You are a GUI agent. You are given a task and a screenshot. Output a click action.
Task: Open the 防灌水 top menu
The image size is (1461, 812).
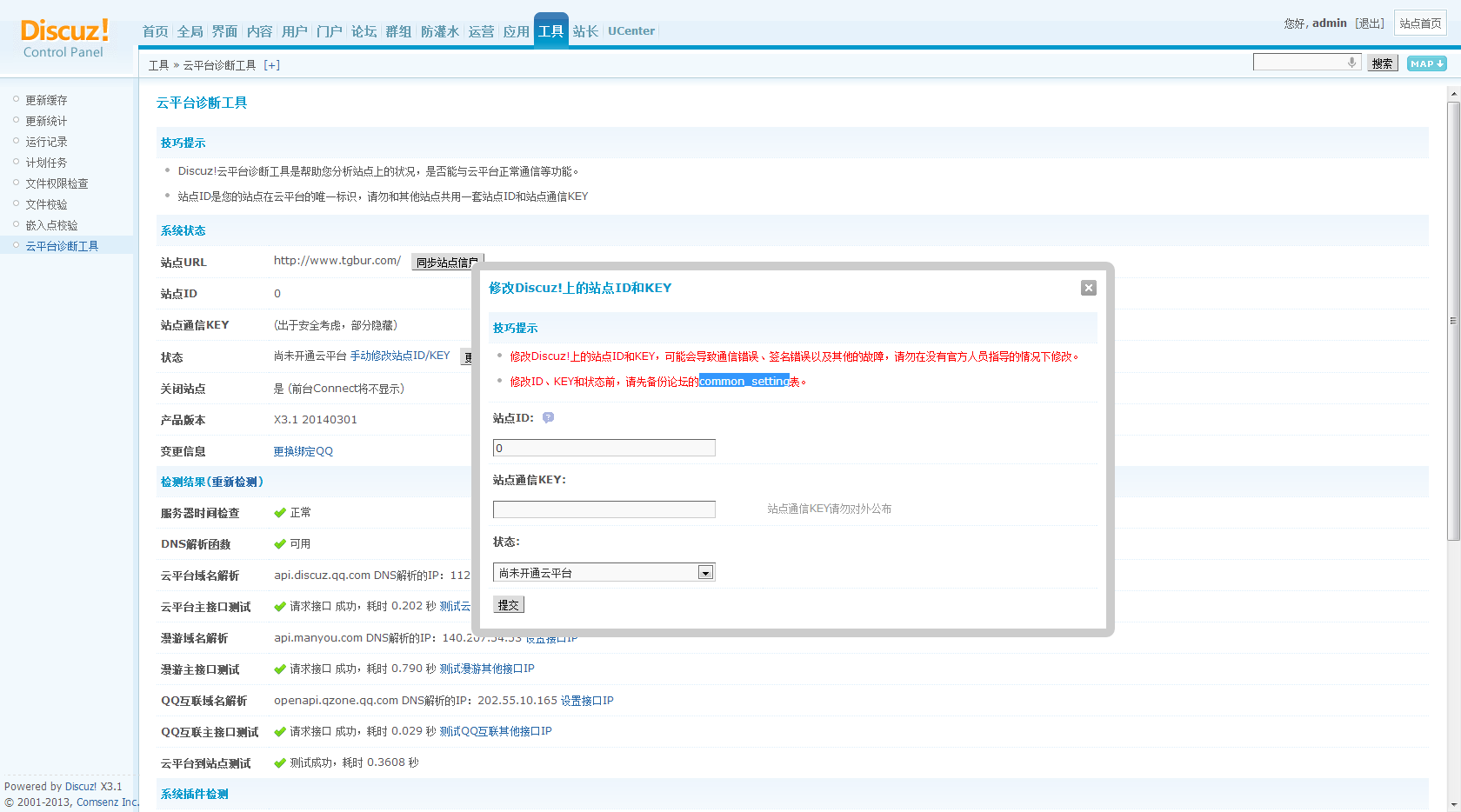pos(440,31)
